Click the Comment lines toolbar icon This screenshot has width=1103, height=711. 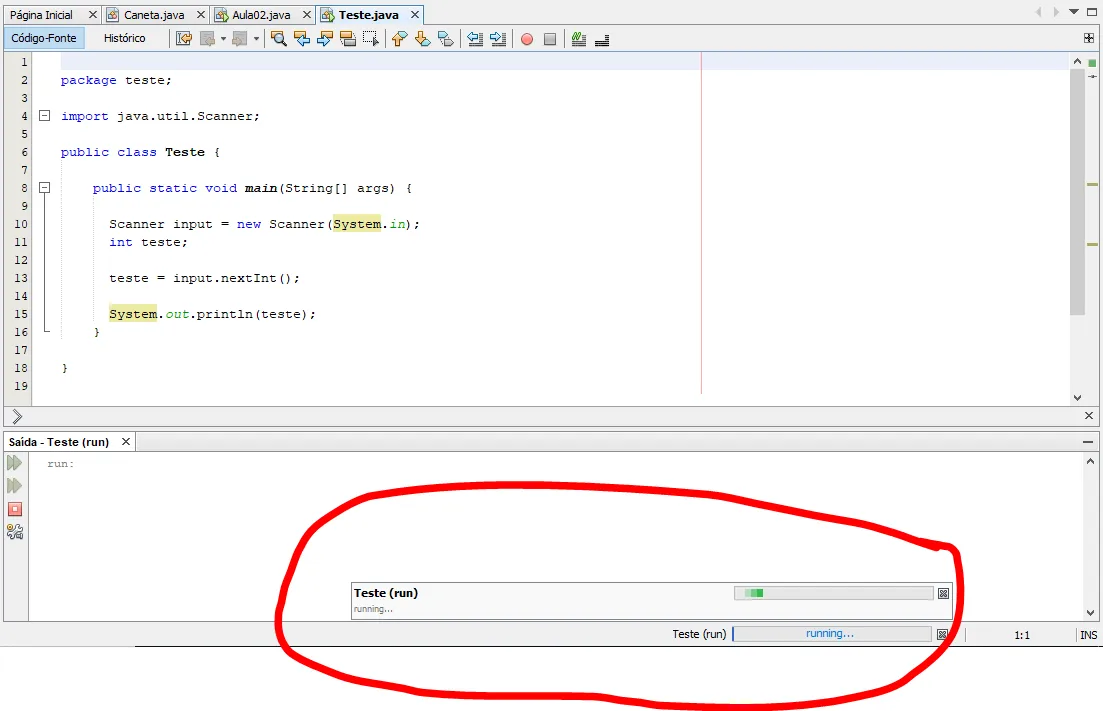pos(579,39)
